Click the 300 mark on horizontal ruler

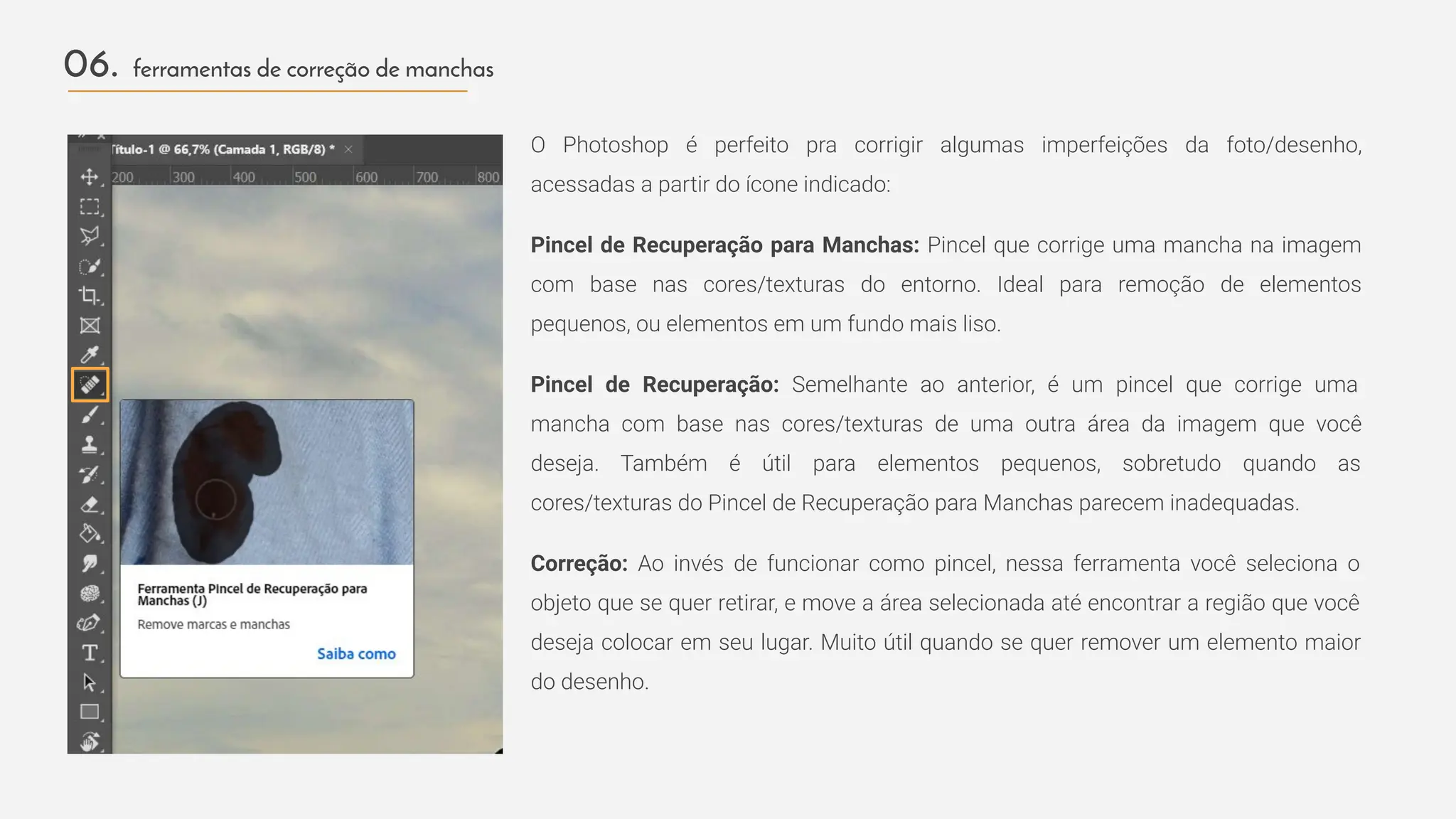pyautogui.click(x=183, y=177)
